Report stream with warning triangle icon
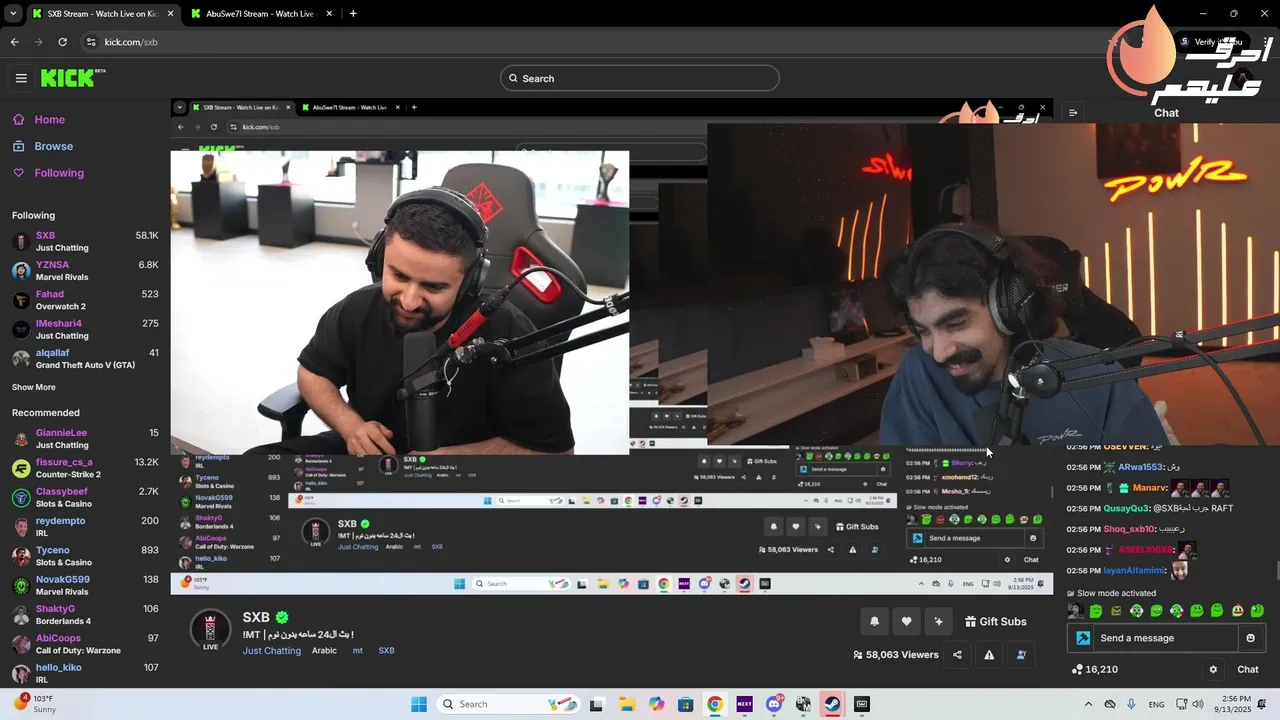 [x=989, y=655]
